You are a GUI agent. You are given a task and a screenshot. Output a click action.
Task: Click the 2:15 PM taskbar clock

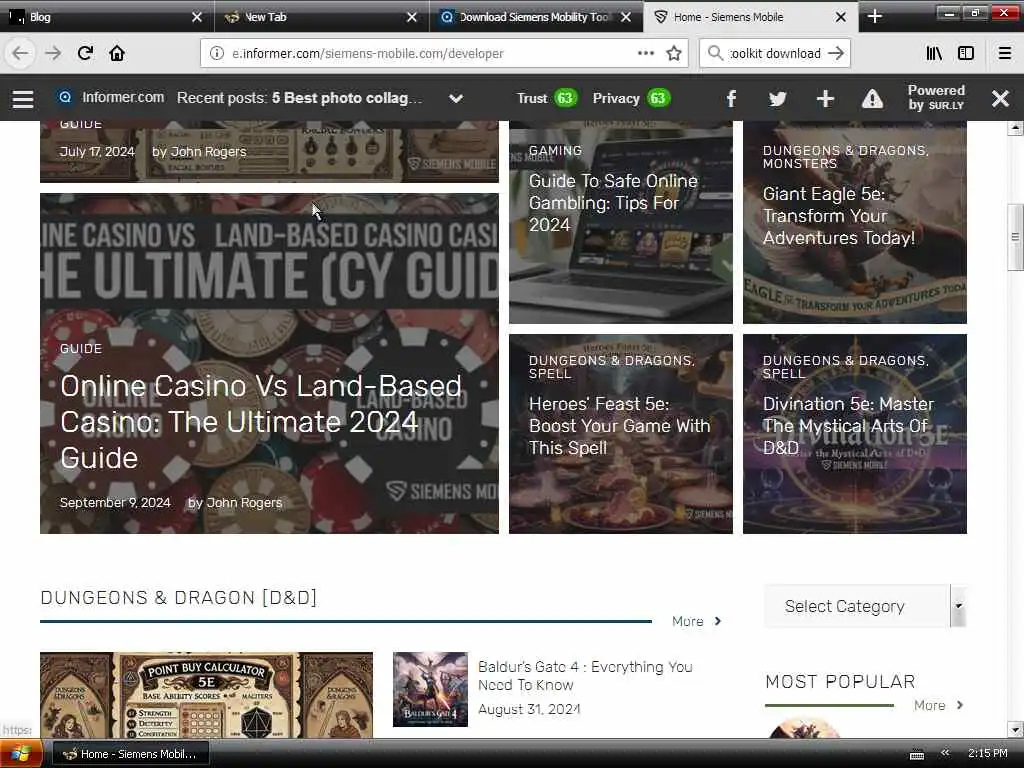(987, 754)
